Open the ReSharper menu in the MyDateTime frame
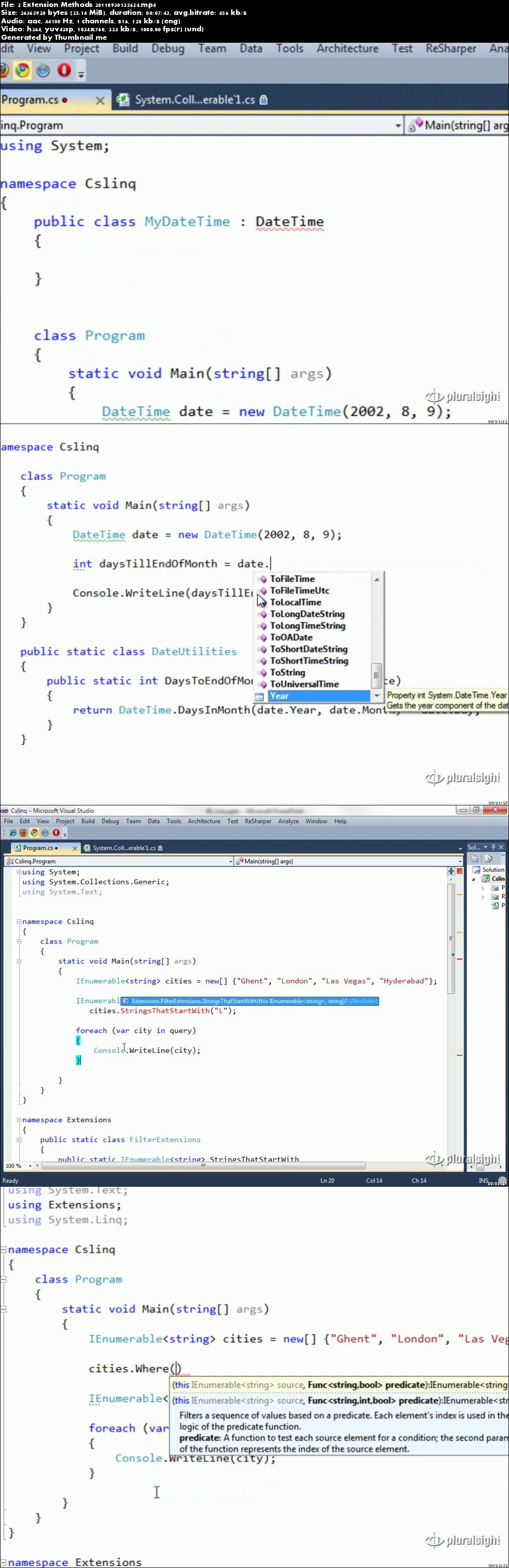The height and width of the screenshot is (1568, 509). tap(450, 49)
